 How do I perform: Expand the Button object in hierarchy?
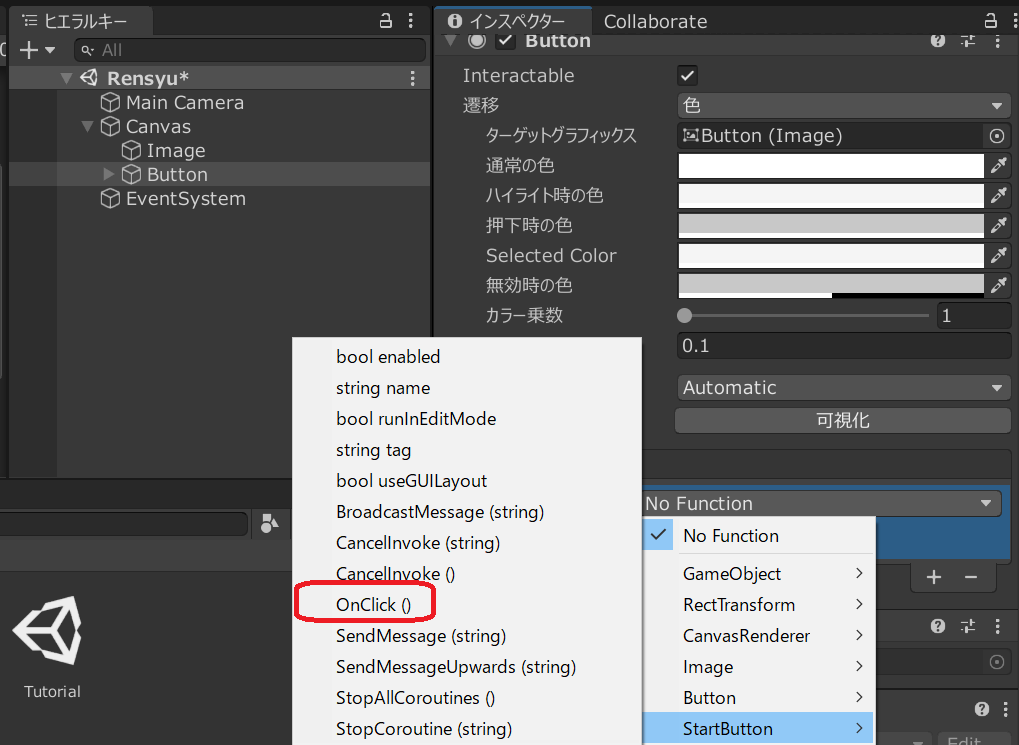coord(109,175)
